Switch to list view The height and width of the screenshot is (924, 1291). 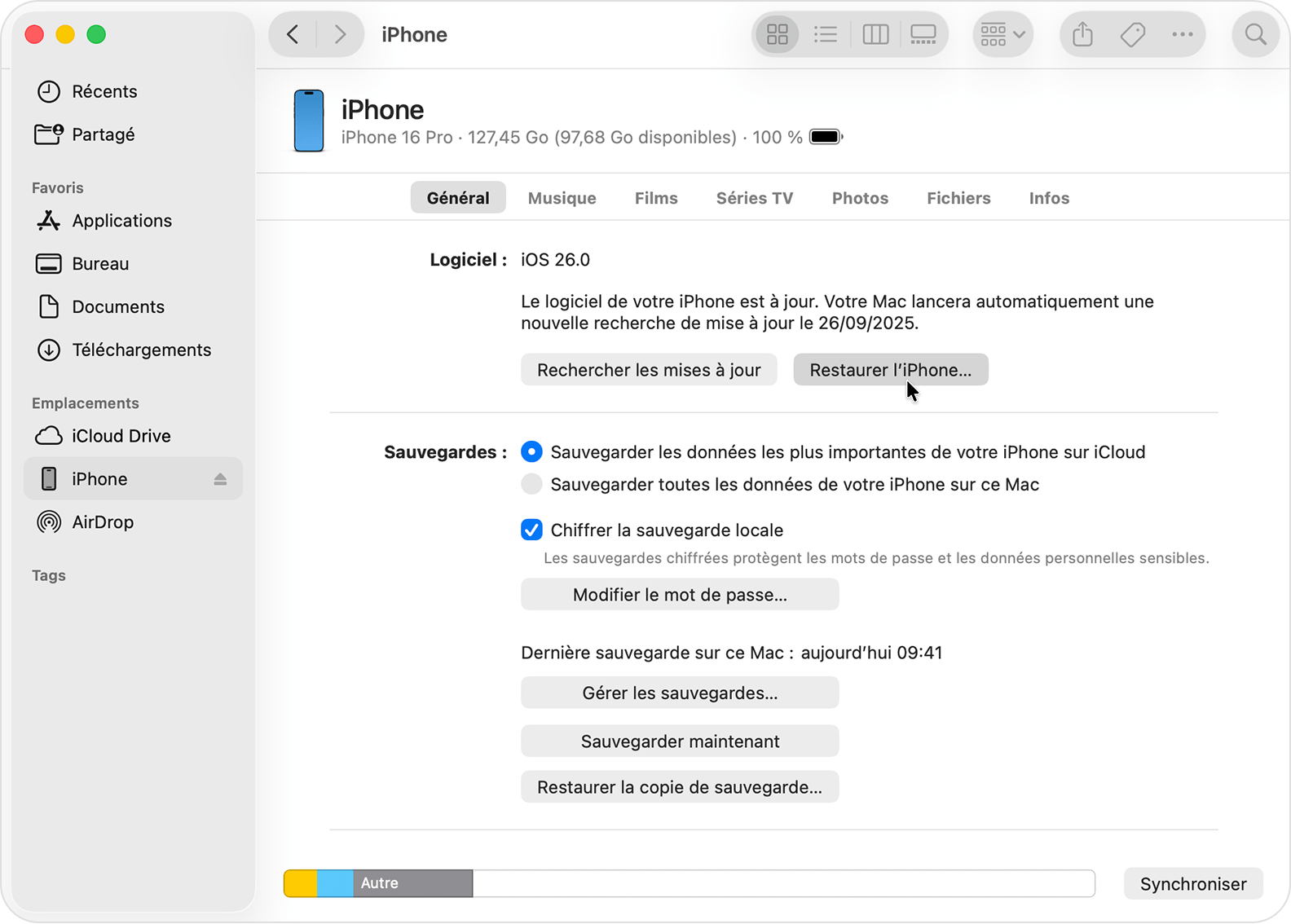click(x=826, y=34)
